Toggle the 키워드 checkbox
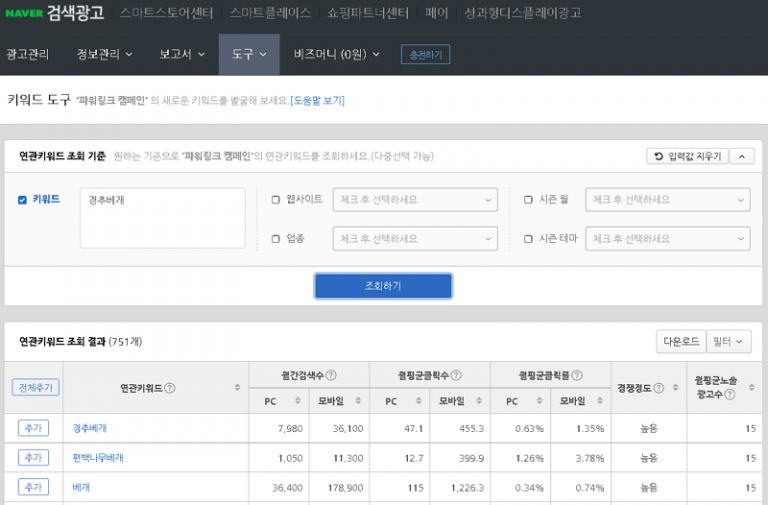 pos(22,200)
